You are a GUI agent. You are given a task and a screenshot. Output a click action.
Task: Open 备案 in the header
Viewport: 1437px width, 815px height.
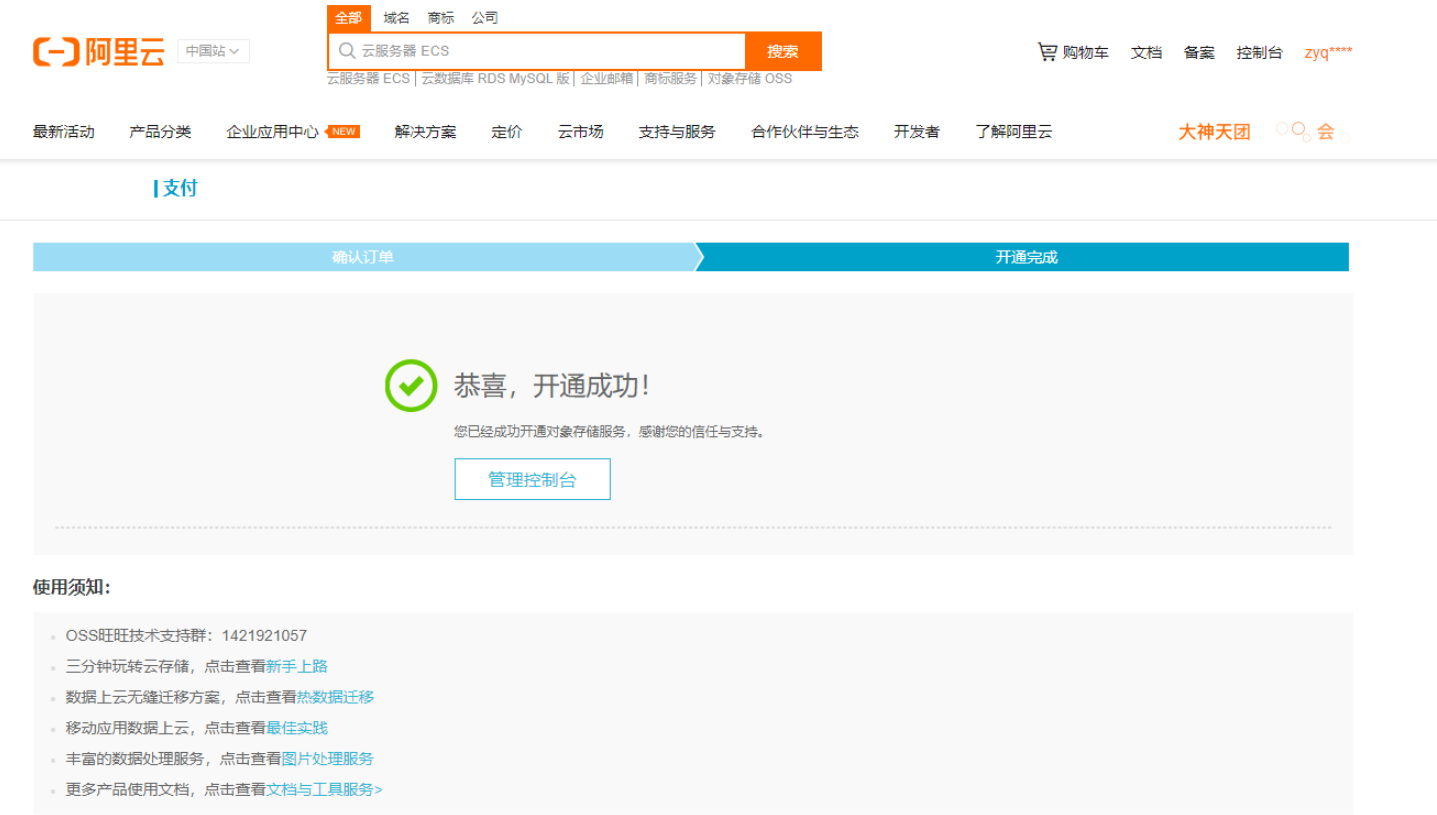click(x=1199, y=52)
